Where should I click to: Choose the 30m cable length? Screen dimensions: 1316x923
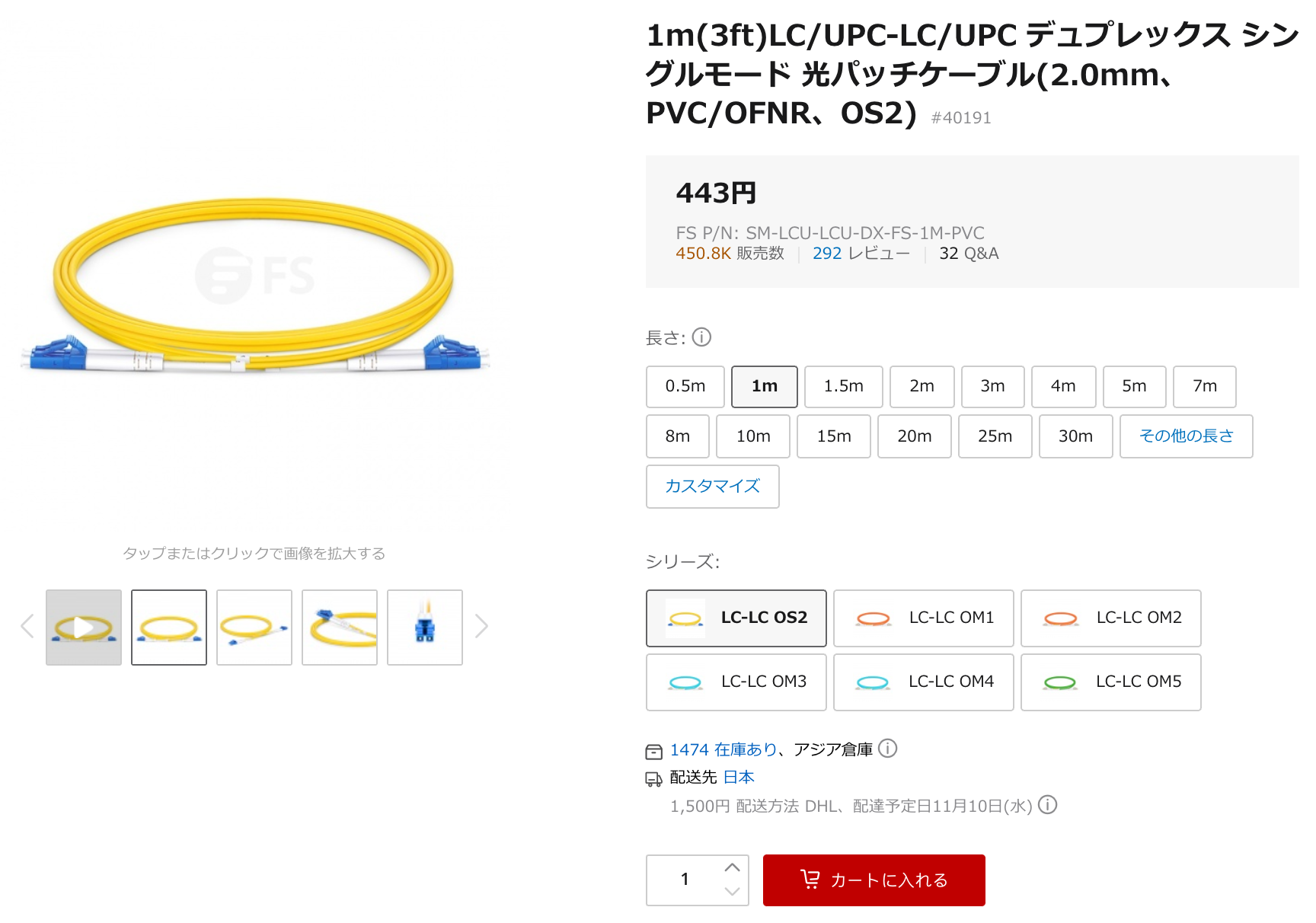coord(1075,436)
